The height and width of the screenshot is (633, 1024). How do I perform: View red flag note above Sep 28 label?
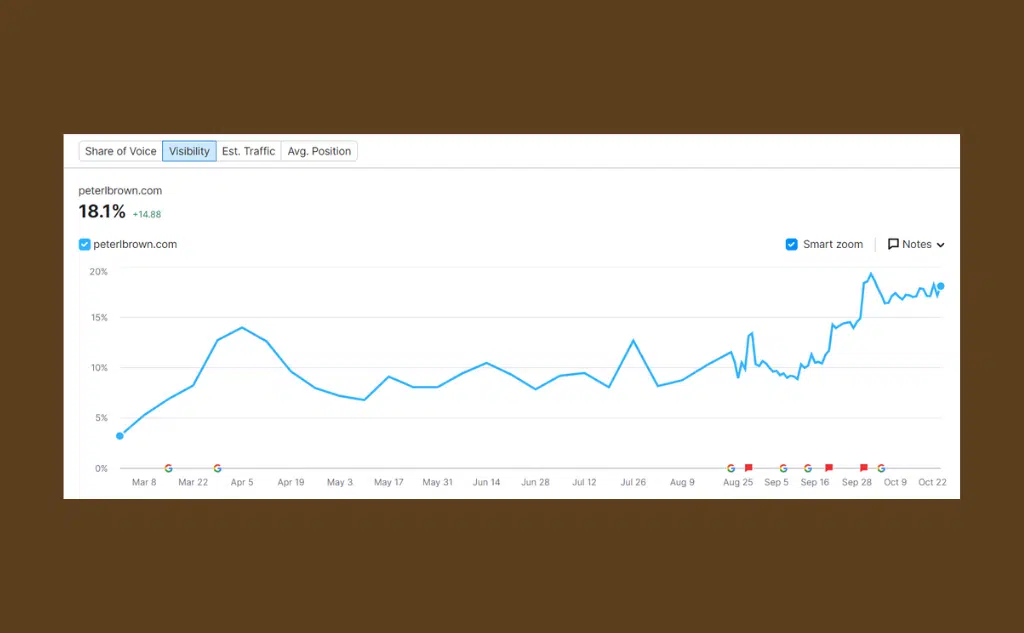pos(863,468)
